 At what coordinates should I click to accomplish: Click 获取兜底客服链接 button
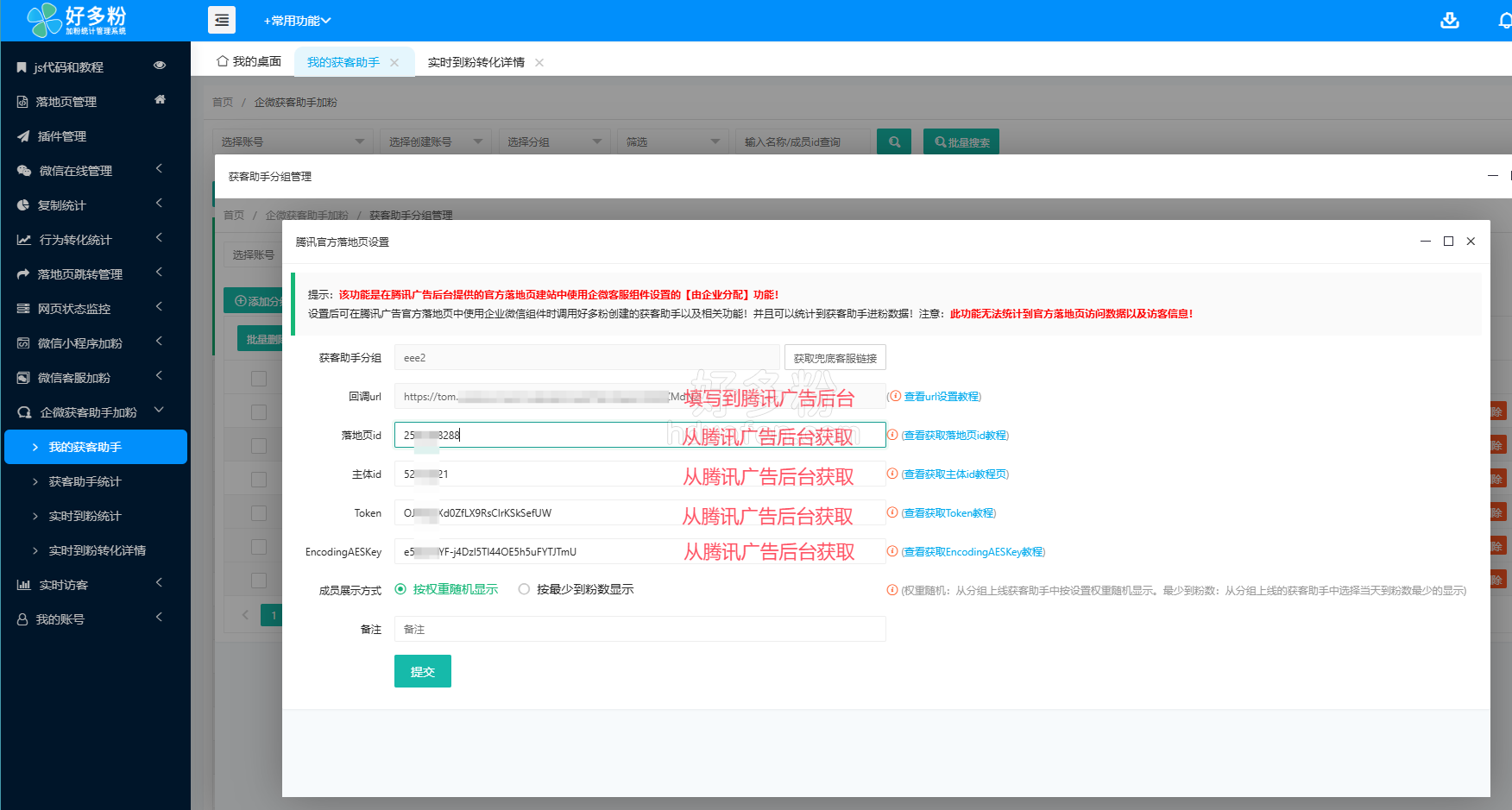[835, 358]
